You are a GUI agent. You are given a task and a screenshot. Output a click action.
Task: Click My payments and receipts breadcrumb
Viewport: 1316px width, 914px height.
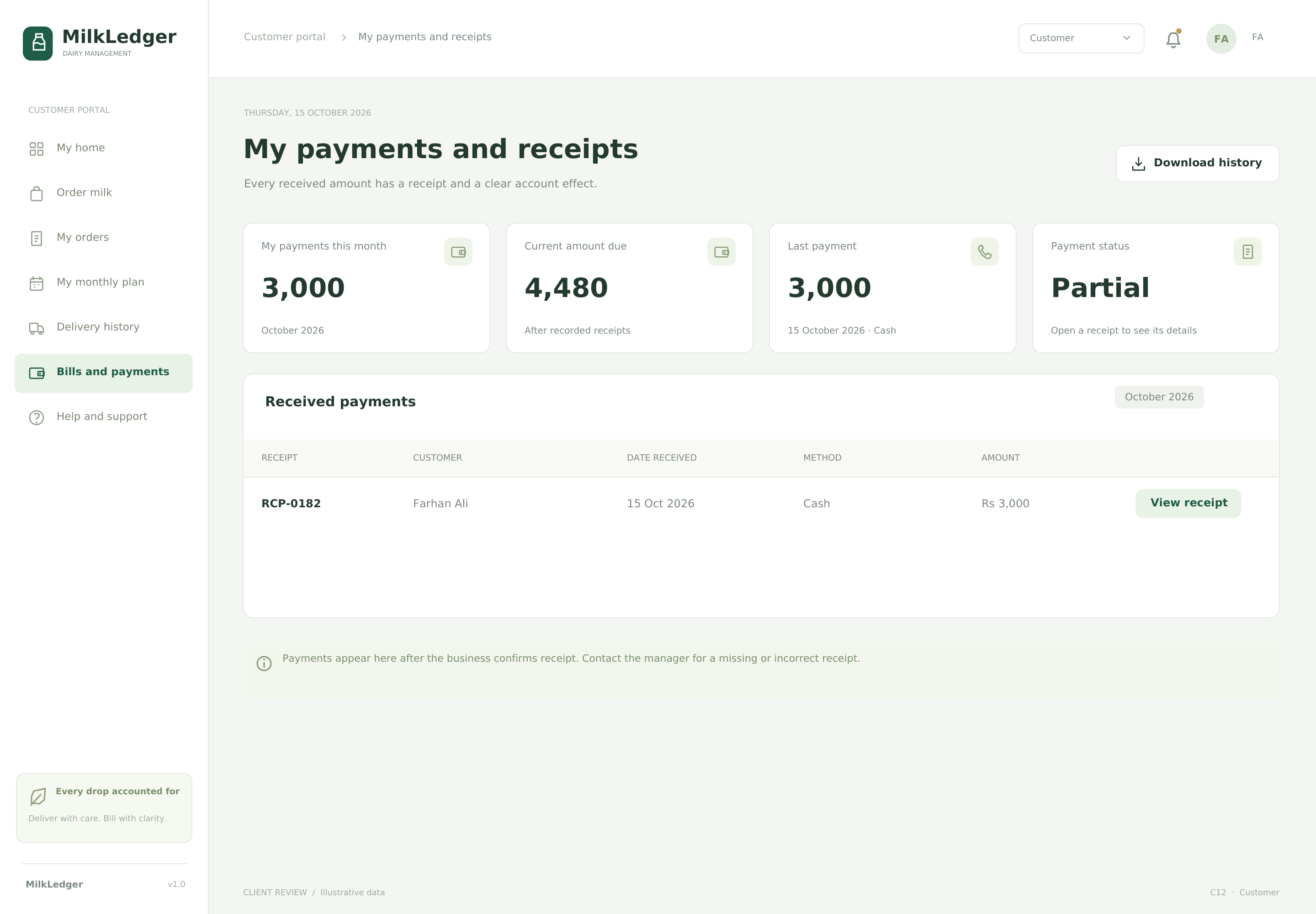click(x=425, y=37)
